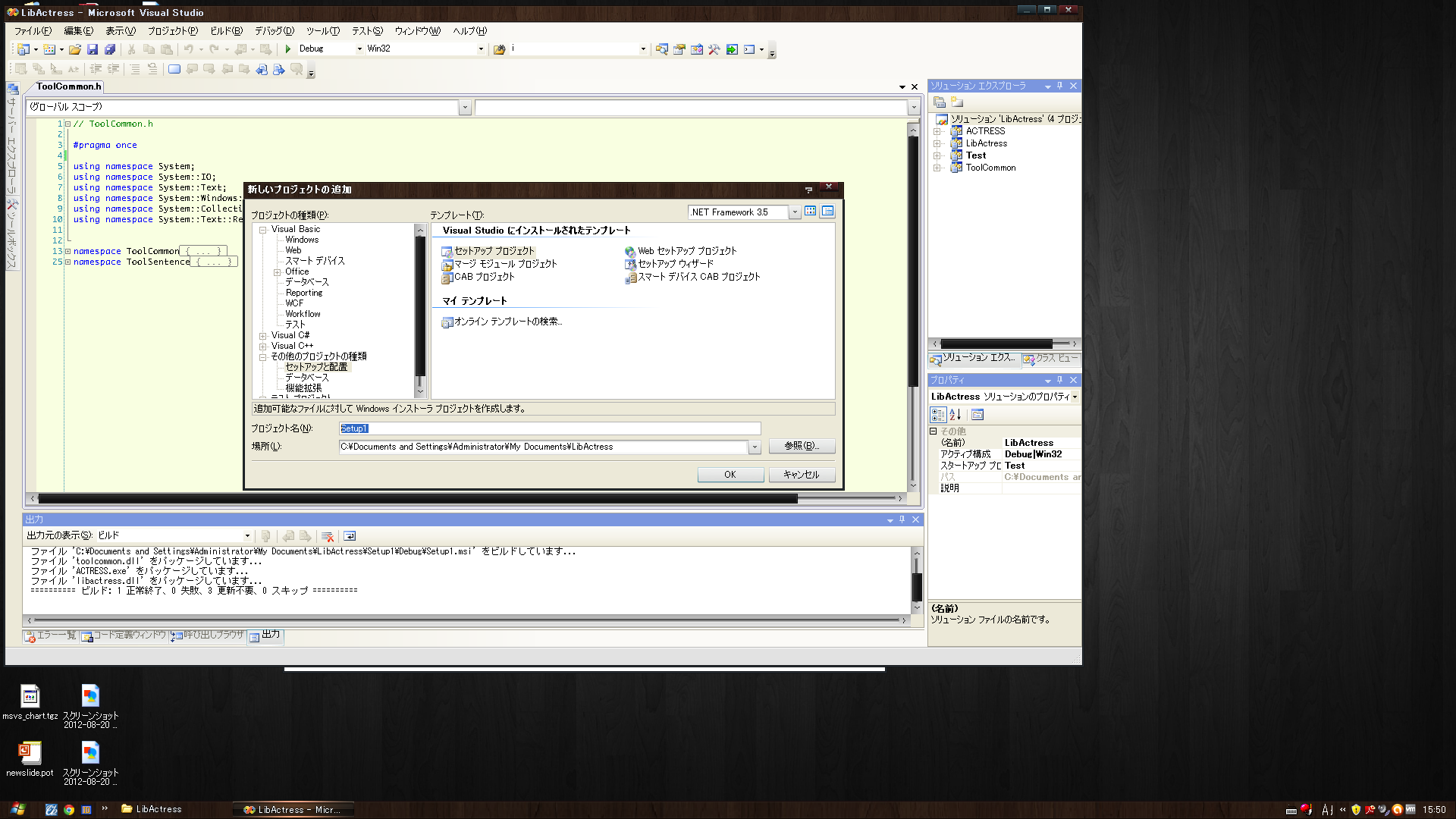Expand the ACTRESS project node
This screenshot has height=819, width=1456.
(937, 131)
